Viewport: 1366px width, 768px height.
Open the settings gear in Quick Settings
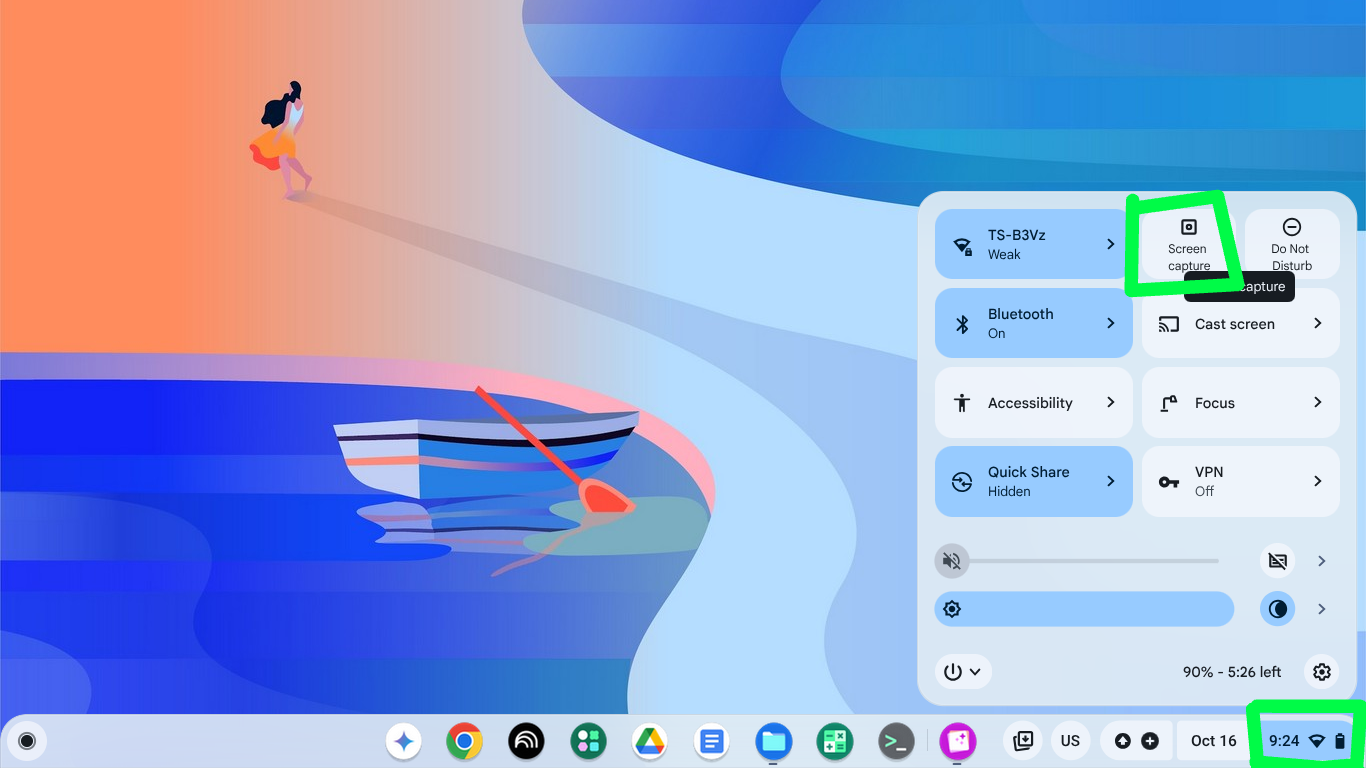pyautogui.click(x=1322, y=672)
